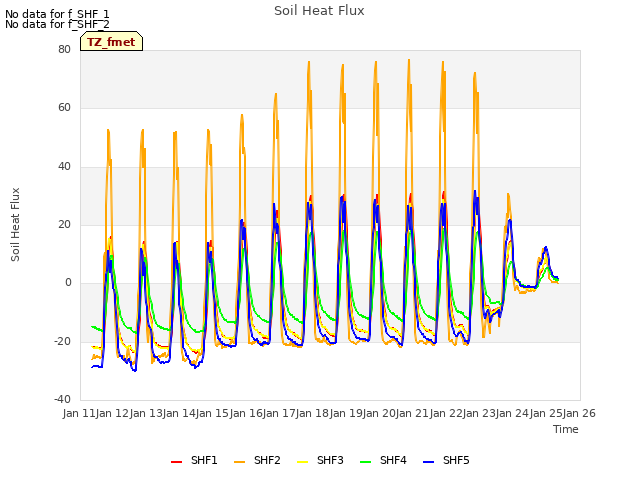Click the y-axis tick label -40
Screen dimensions: 640x480
62,399
